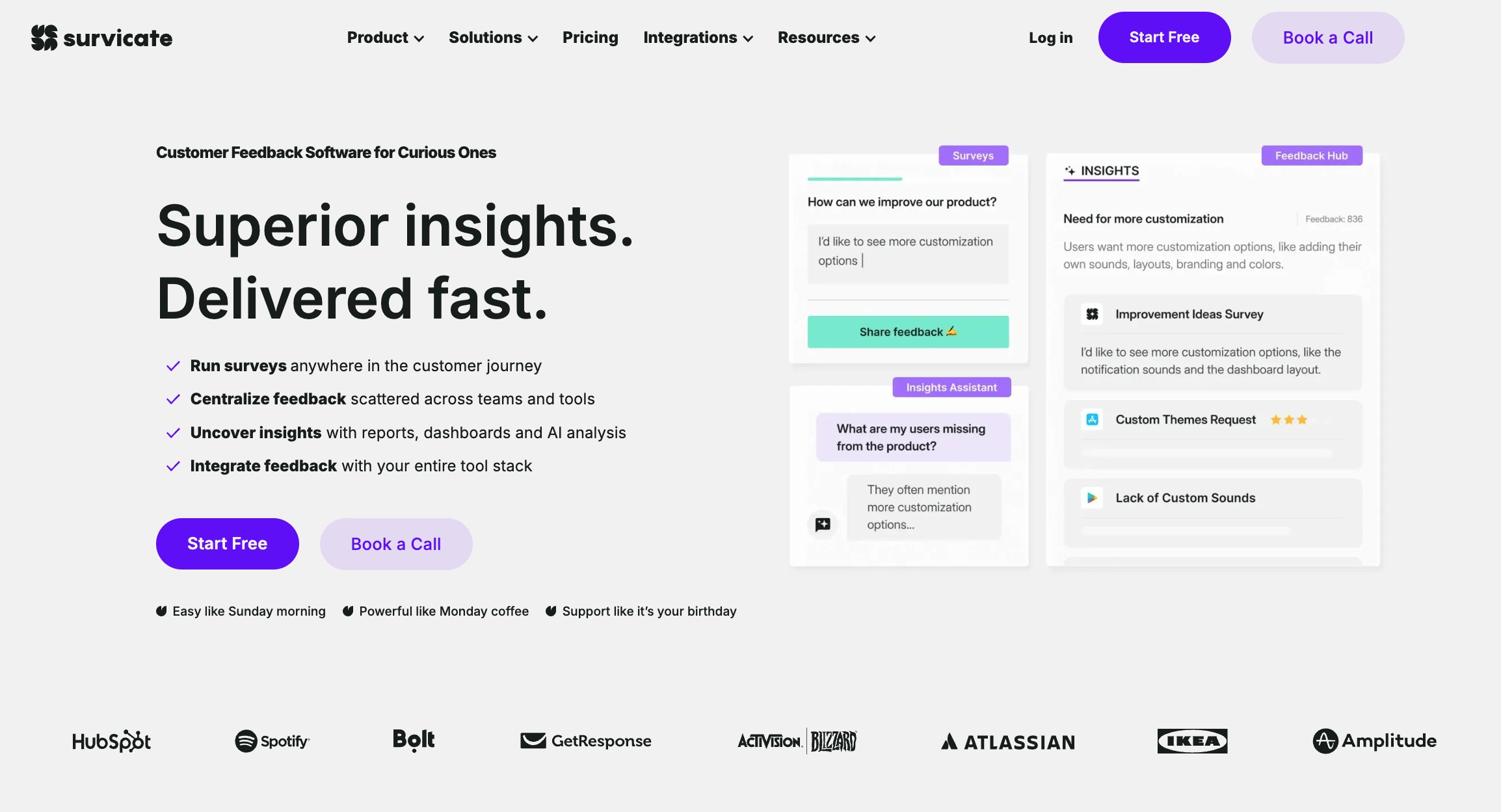Click the Insights Assistant icon

[x=823, y=525]
